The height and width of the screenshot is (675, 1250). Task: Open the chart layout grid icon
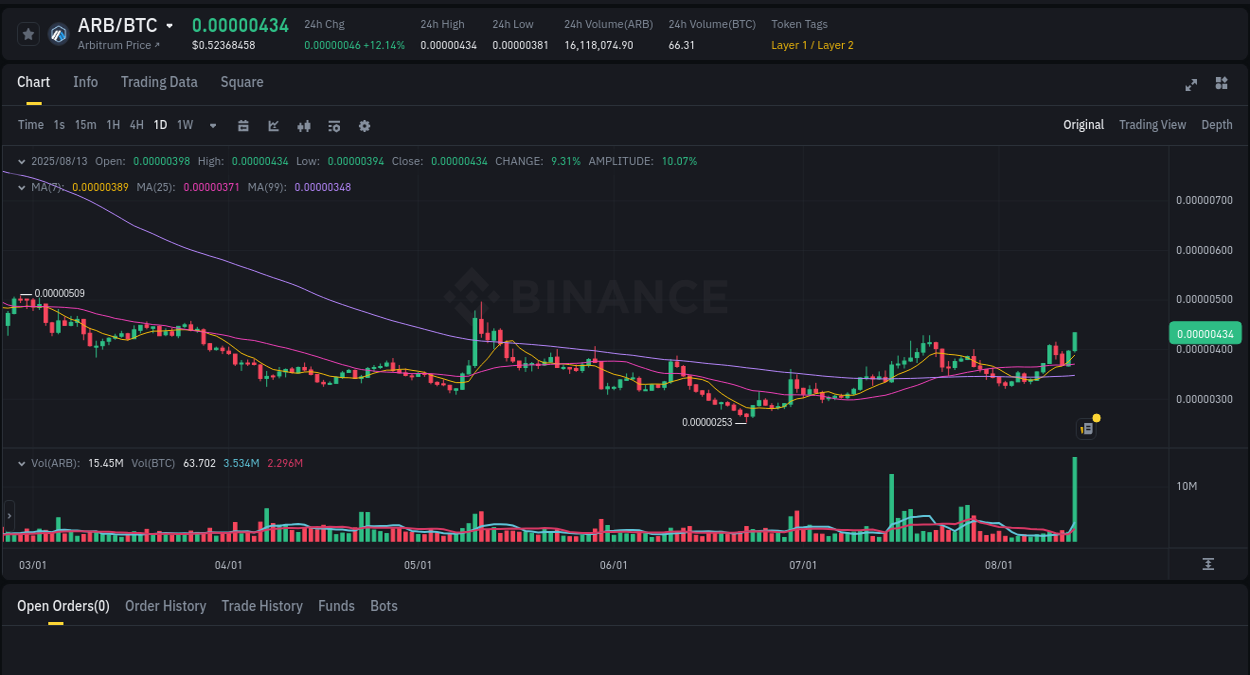(1221, 84)
